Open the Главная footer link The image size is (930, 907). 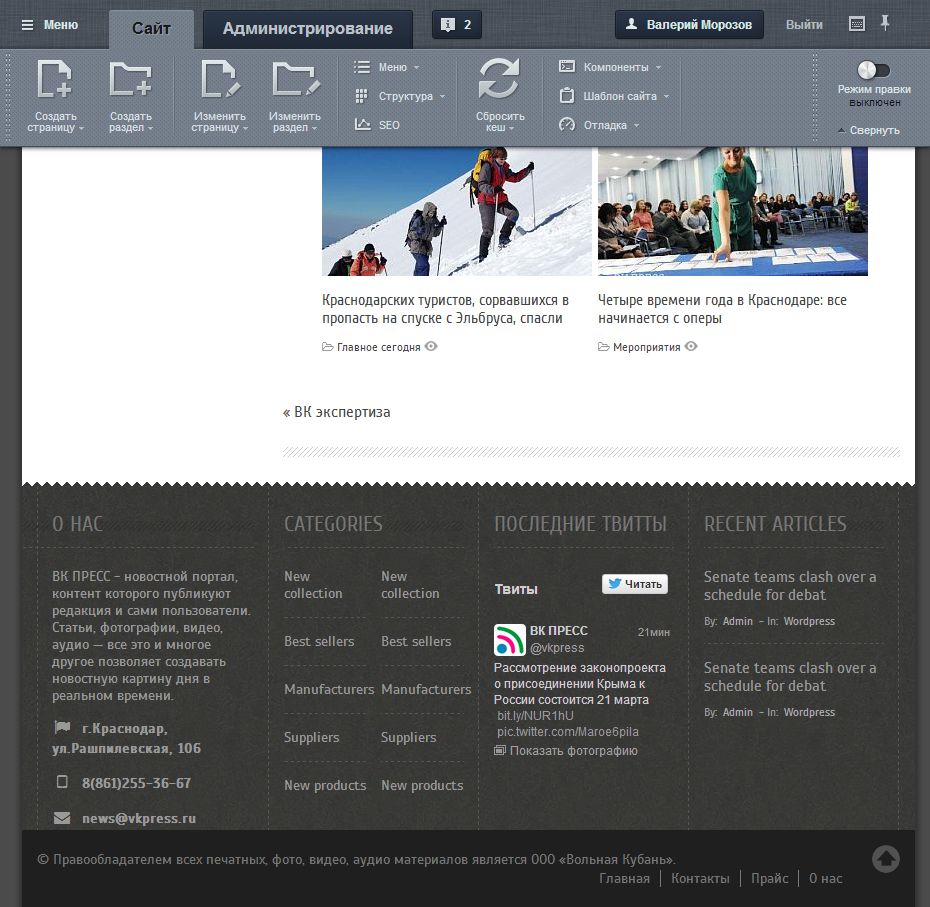pos(624,879)
